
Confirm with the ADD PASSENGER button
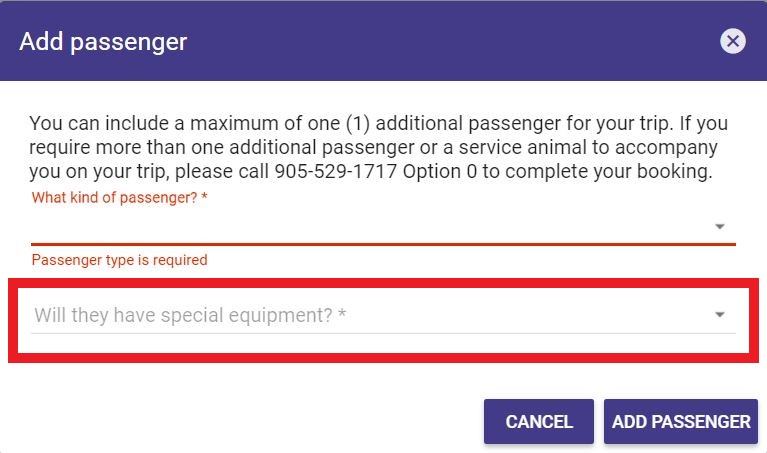coord(681,422)
